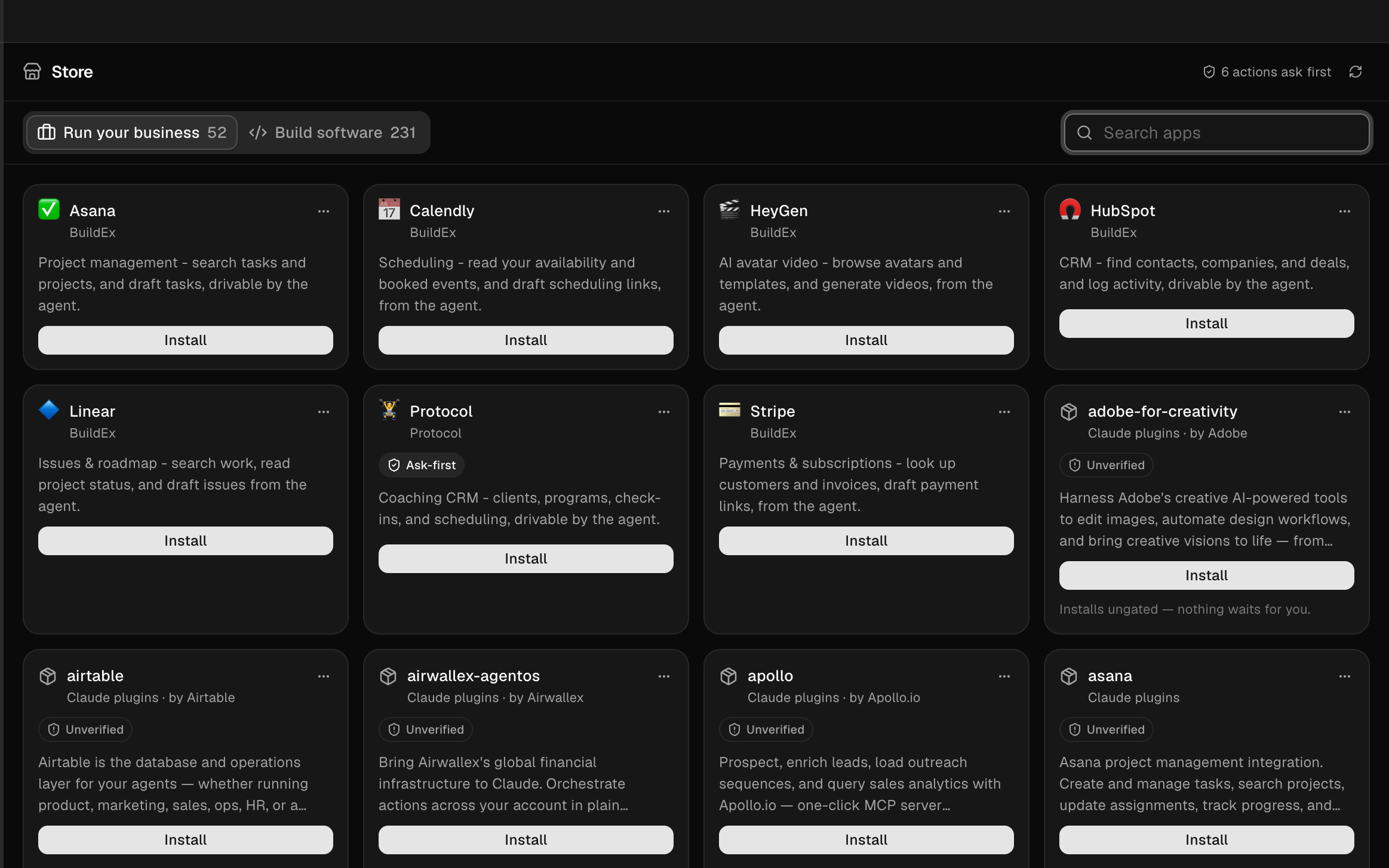1389x868 pixels.
Task: Install the HubSpot app
Action: tap(1207, 324)
